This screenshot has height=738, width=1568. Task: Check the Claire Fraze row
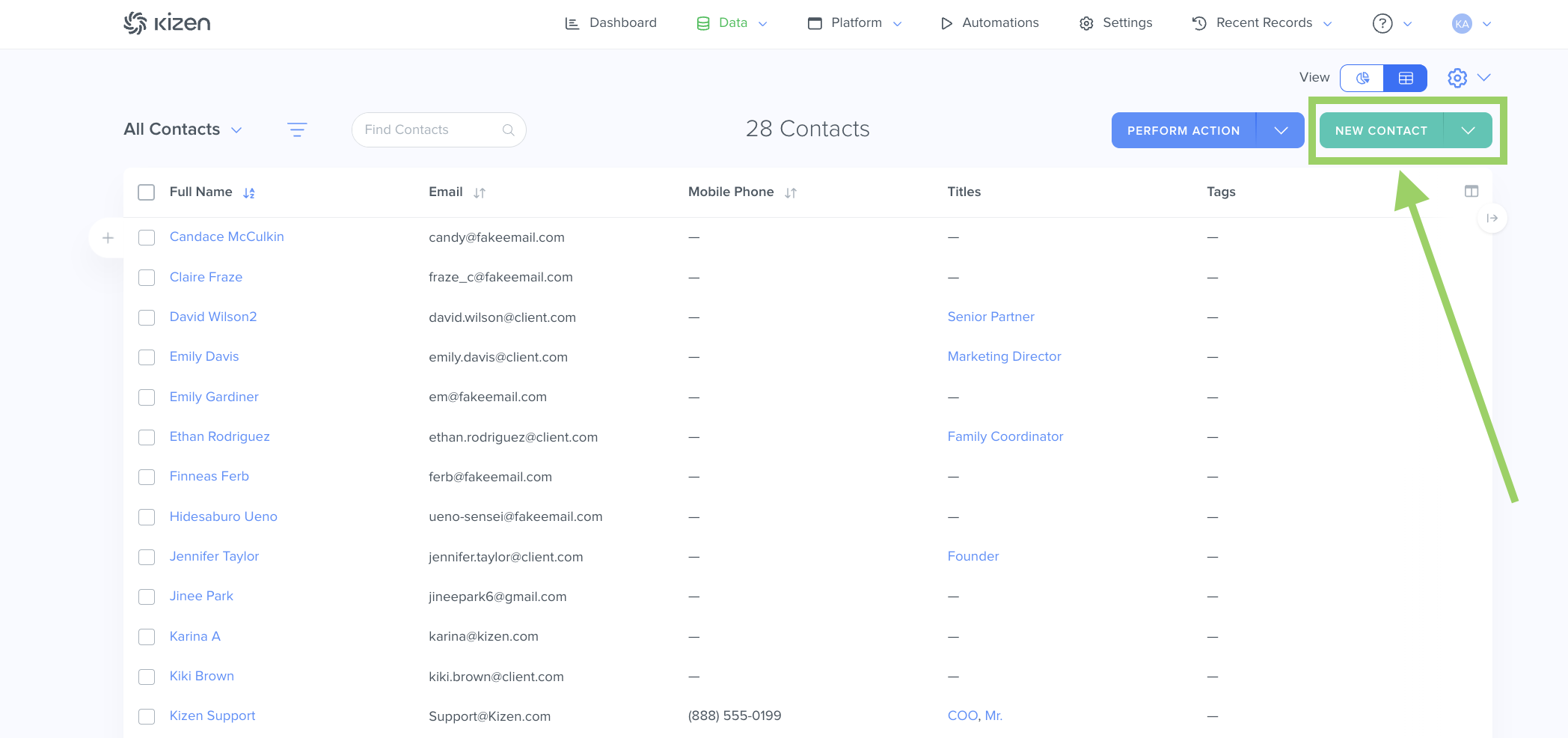(x=147, y=278)
